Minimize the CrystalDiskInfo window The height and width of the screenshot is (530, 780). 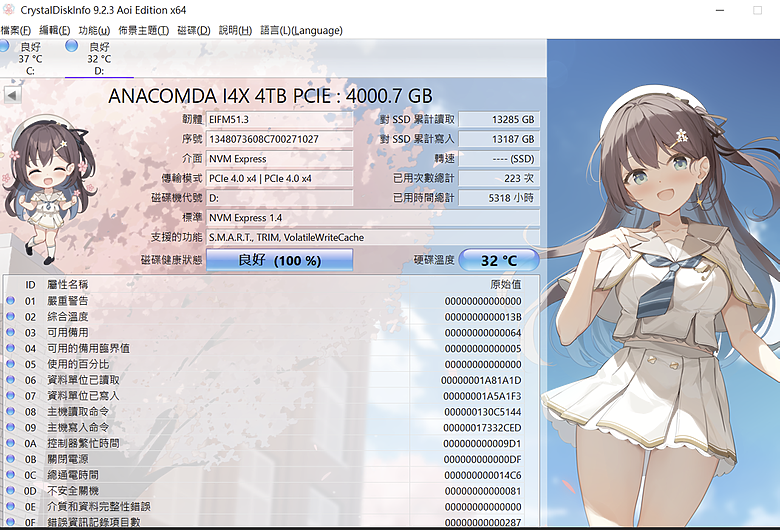pos(720,10)
